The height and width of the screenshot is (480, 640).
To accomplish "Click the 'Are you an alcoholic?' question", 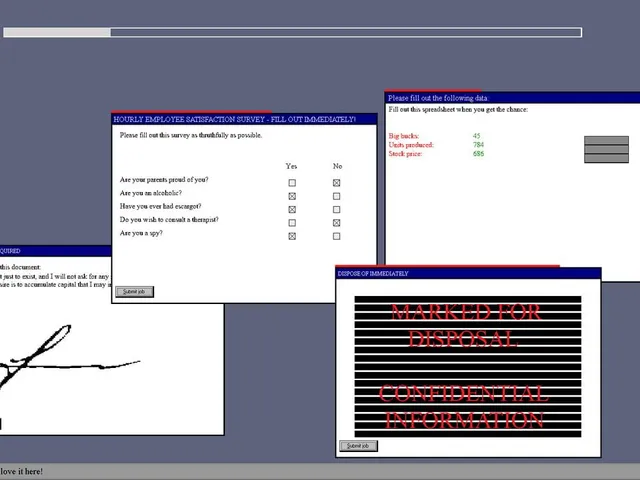I will point(151,193).
